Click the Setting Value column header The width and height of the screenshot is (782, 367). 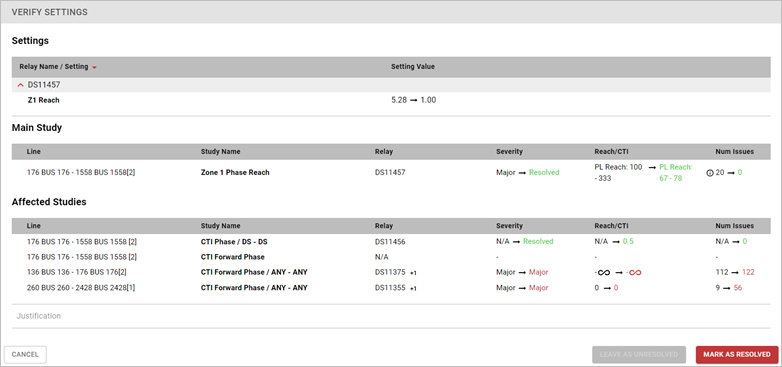coord(412,67)
